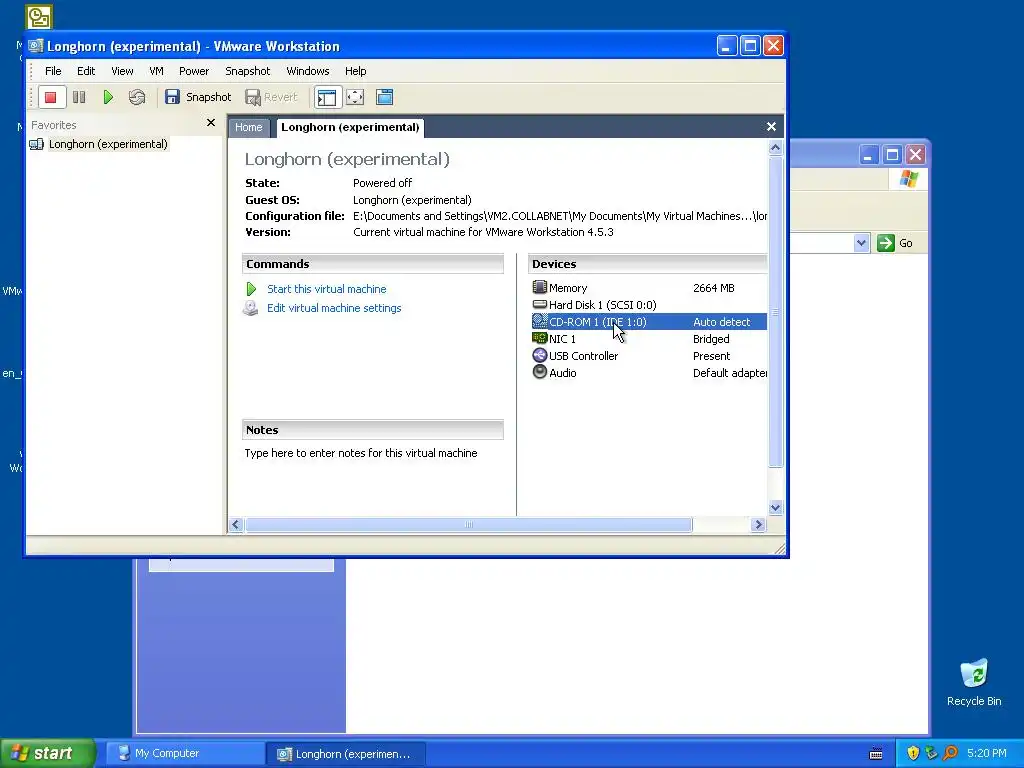This screenshot has width=1024, height=768.
Task: Click the Reset toolbar icon
Action: tap(136, 97)
